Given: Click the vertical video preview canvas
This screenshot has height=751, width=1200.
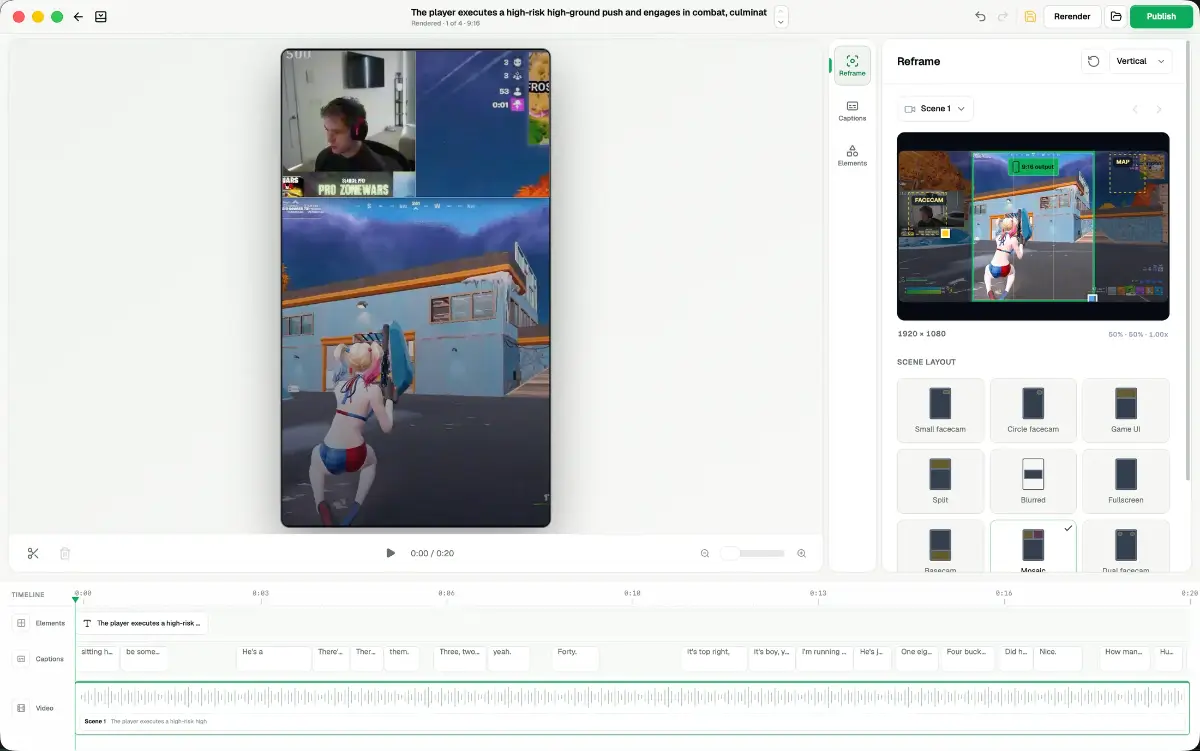Looking at the screenshot, I should [x=416, y=288].
